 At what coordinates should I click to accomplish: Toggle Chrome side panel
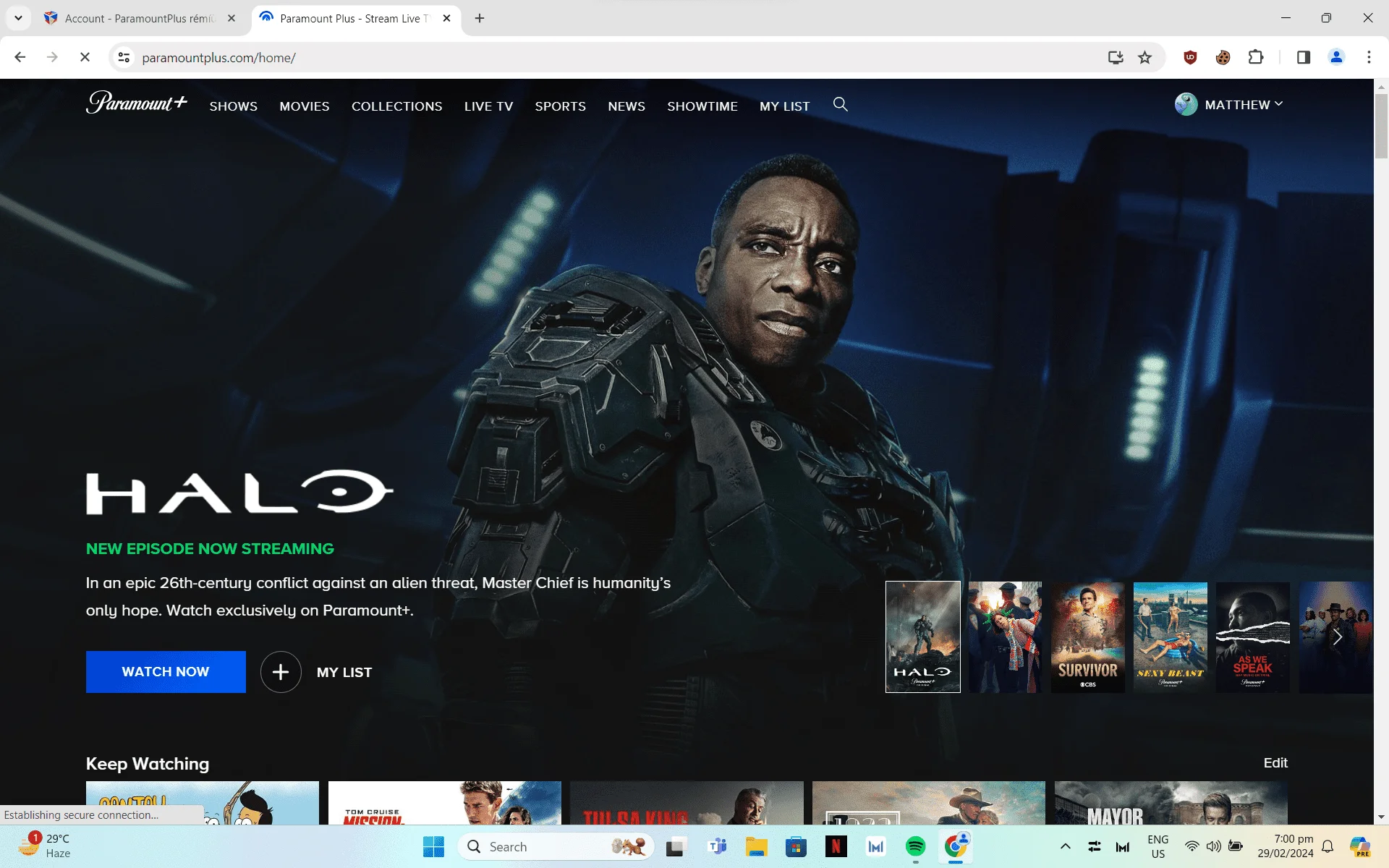(1304, 57)
